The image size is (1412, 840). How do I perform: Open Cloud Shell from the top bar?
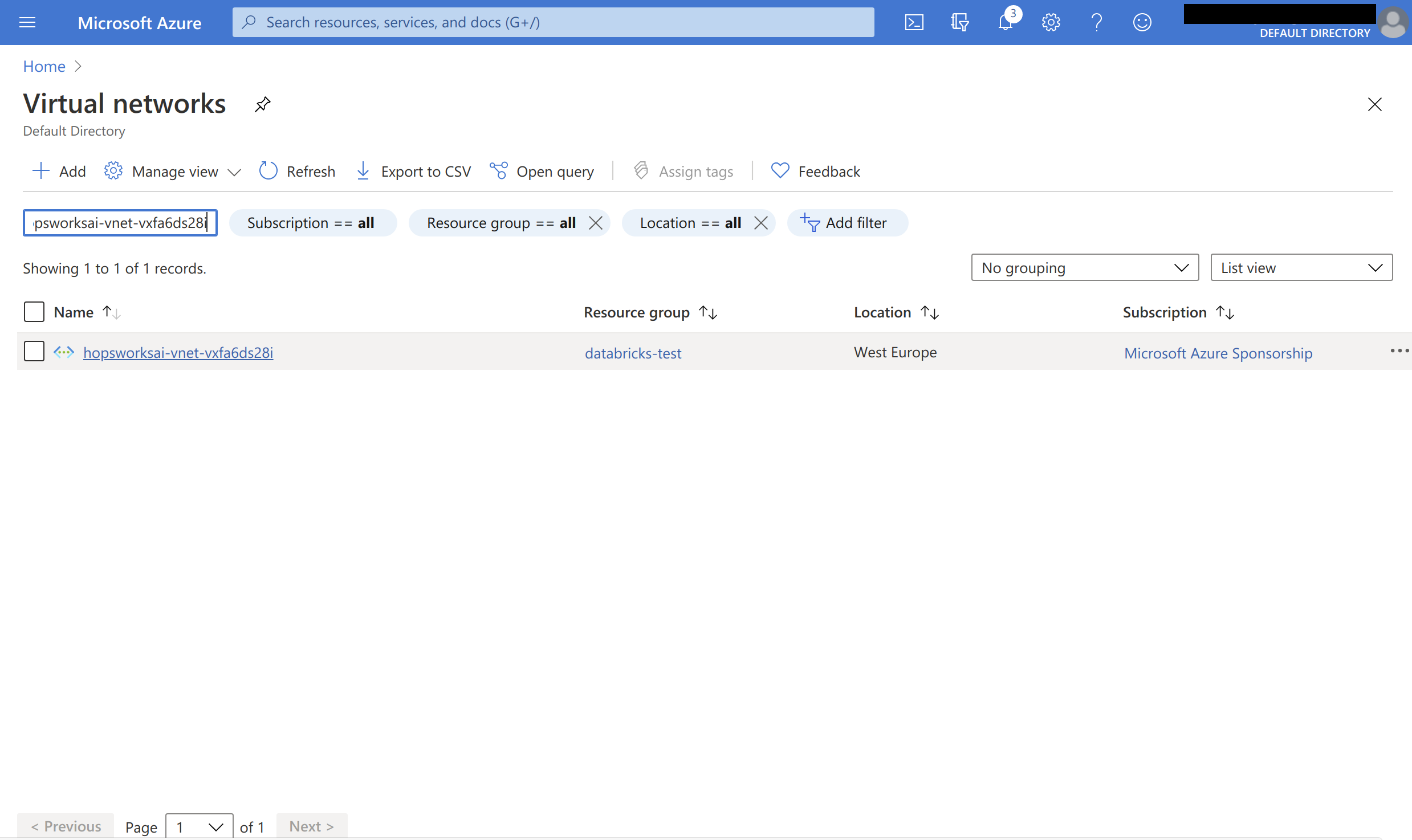pos(914,22)
